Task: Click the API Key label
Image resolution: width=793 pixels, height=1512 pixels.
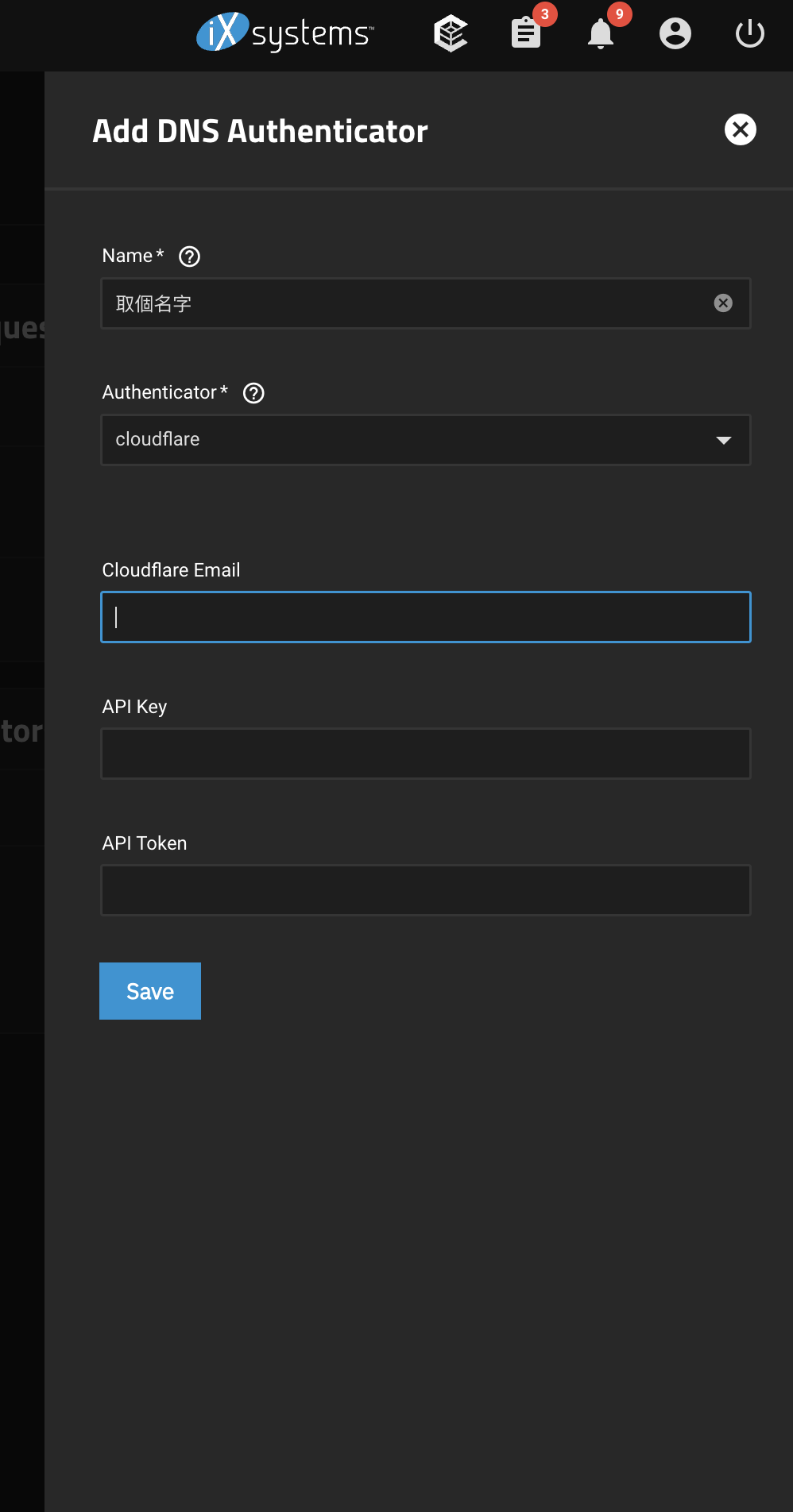Action: pyautogui.click(x=134, y=707)
